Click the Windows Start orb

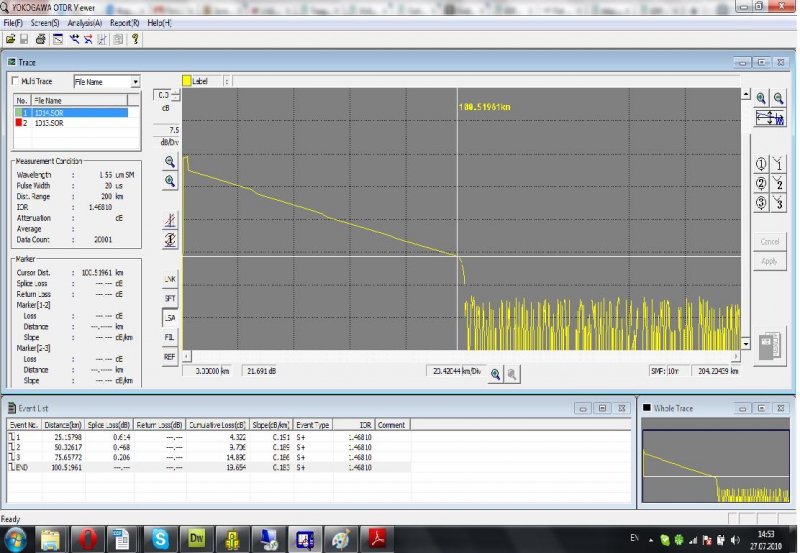15,539
